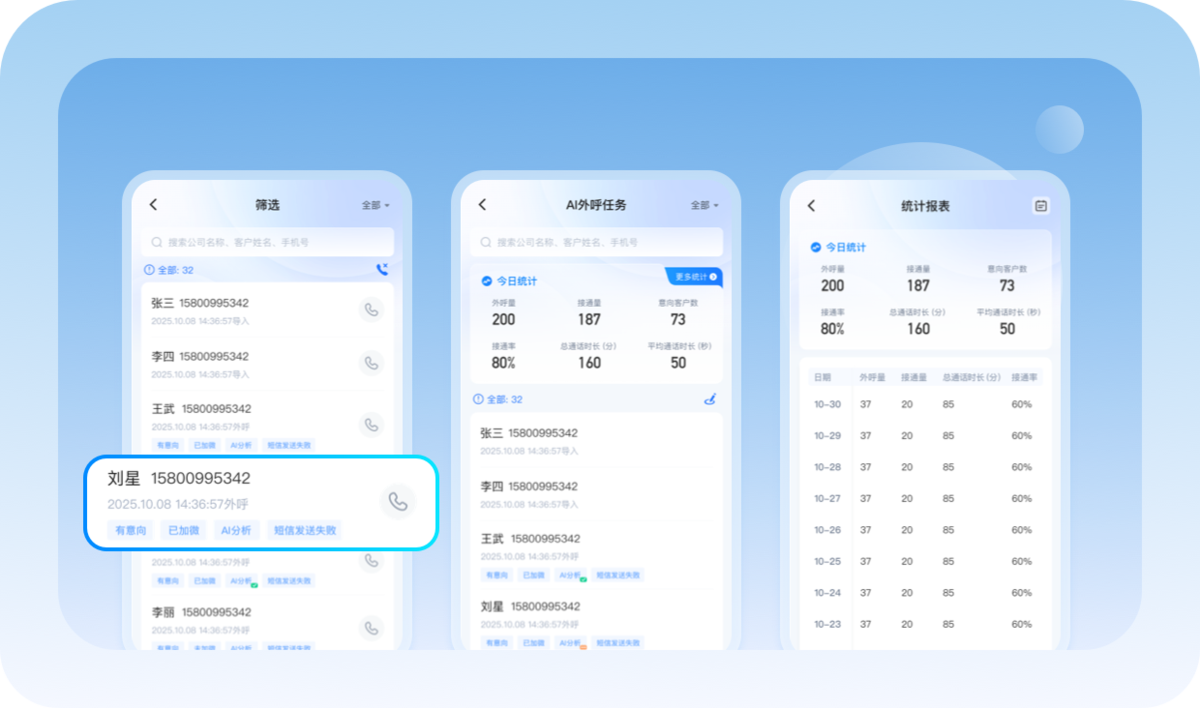Focus the search box in AI外呼任务

pyautogui.click(x=597, y=242)
